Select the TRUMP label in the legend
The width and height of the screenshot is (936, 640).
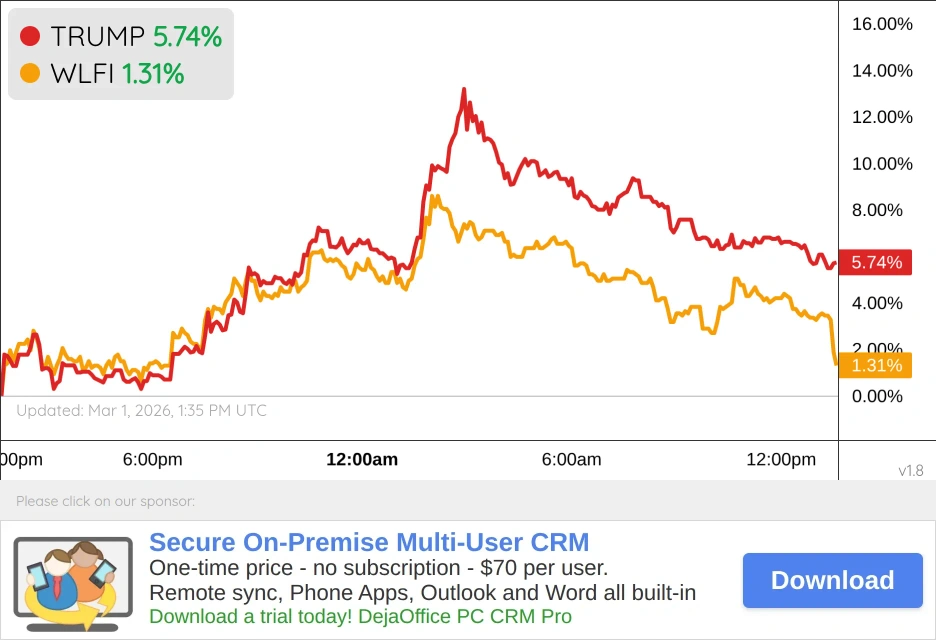click(x=97, y=37)
